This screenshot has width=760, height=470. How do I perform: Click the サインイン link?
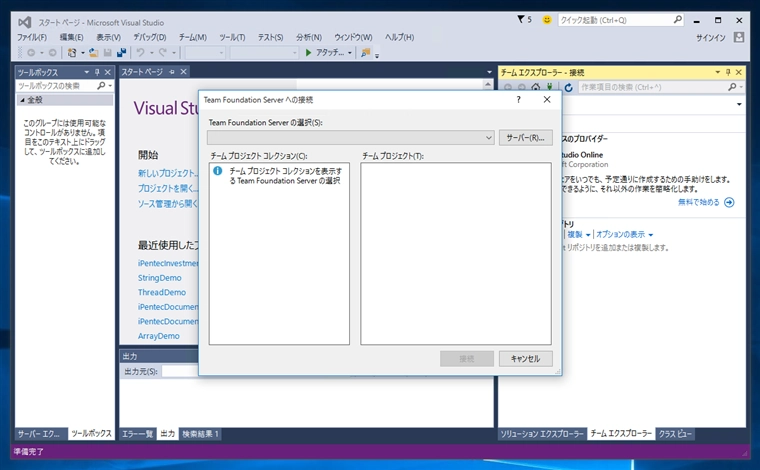coord(711,38)
